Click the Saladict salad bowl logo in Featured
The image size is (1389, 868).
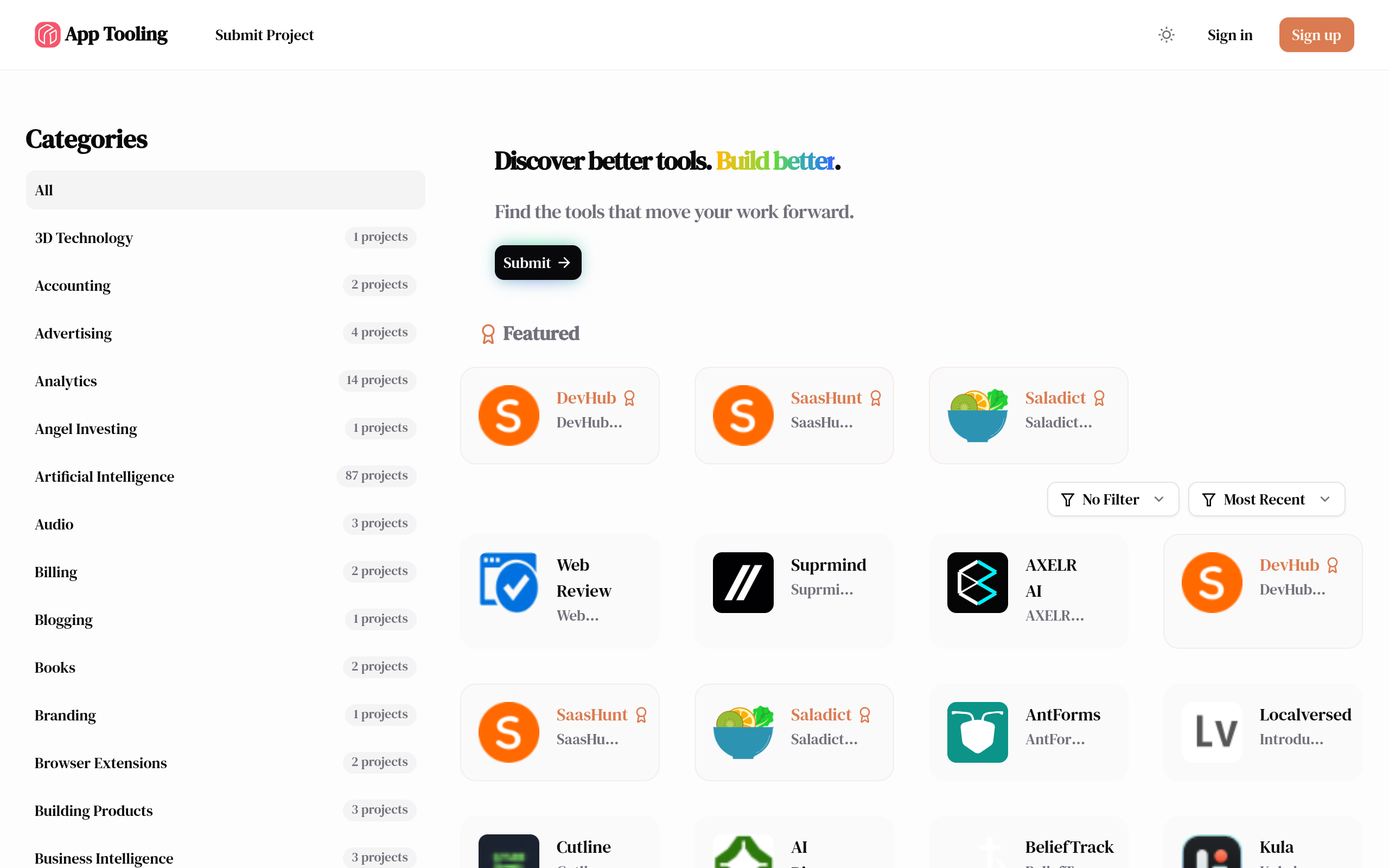978,415
